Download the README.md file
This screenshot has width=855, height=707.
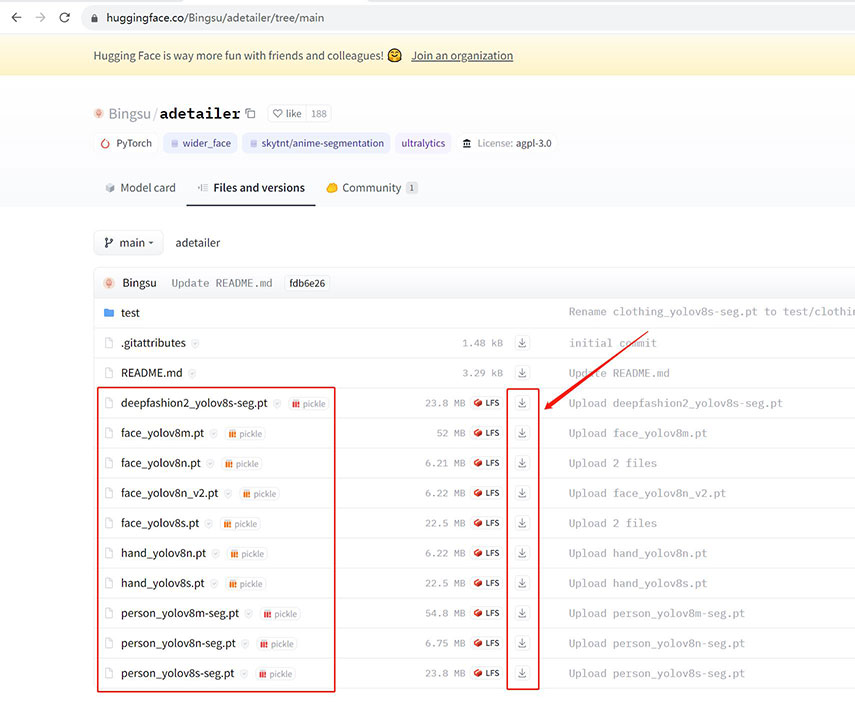point(522,373)
